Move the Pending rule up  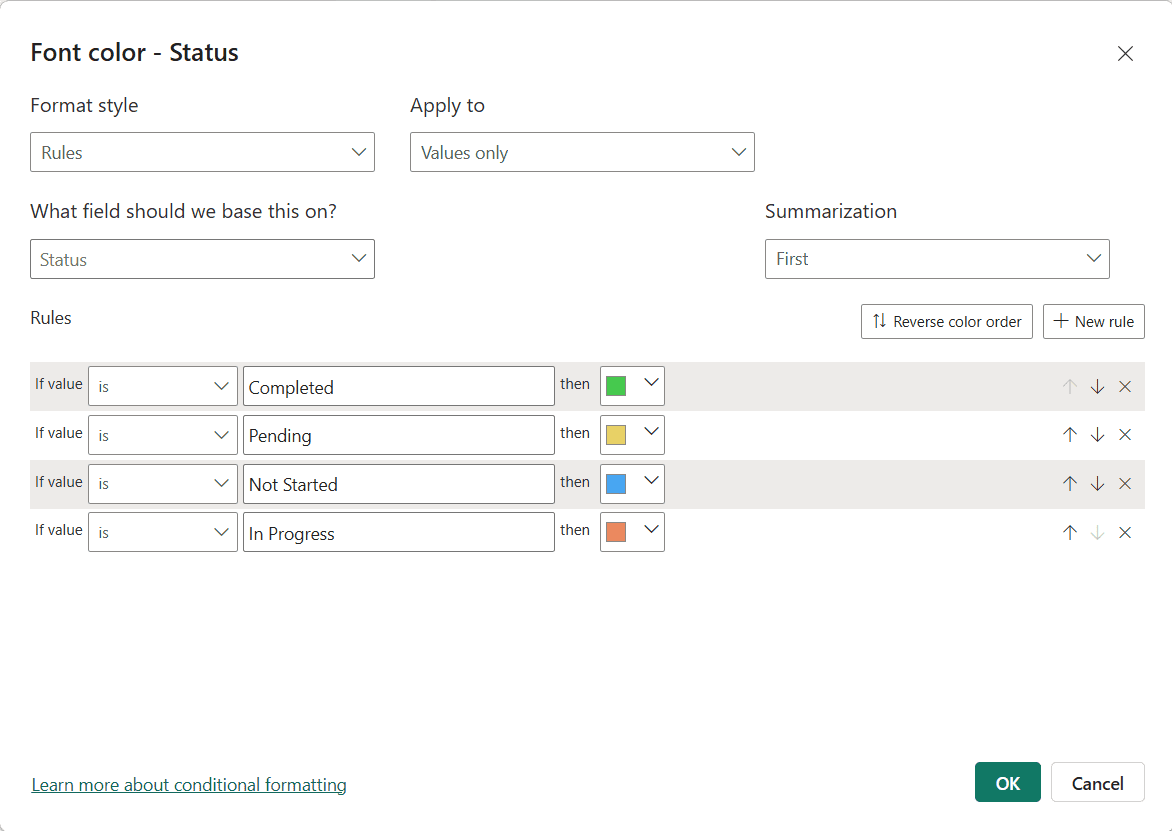[1070, 435]
